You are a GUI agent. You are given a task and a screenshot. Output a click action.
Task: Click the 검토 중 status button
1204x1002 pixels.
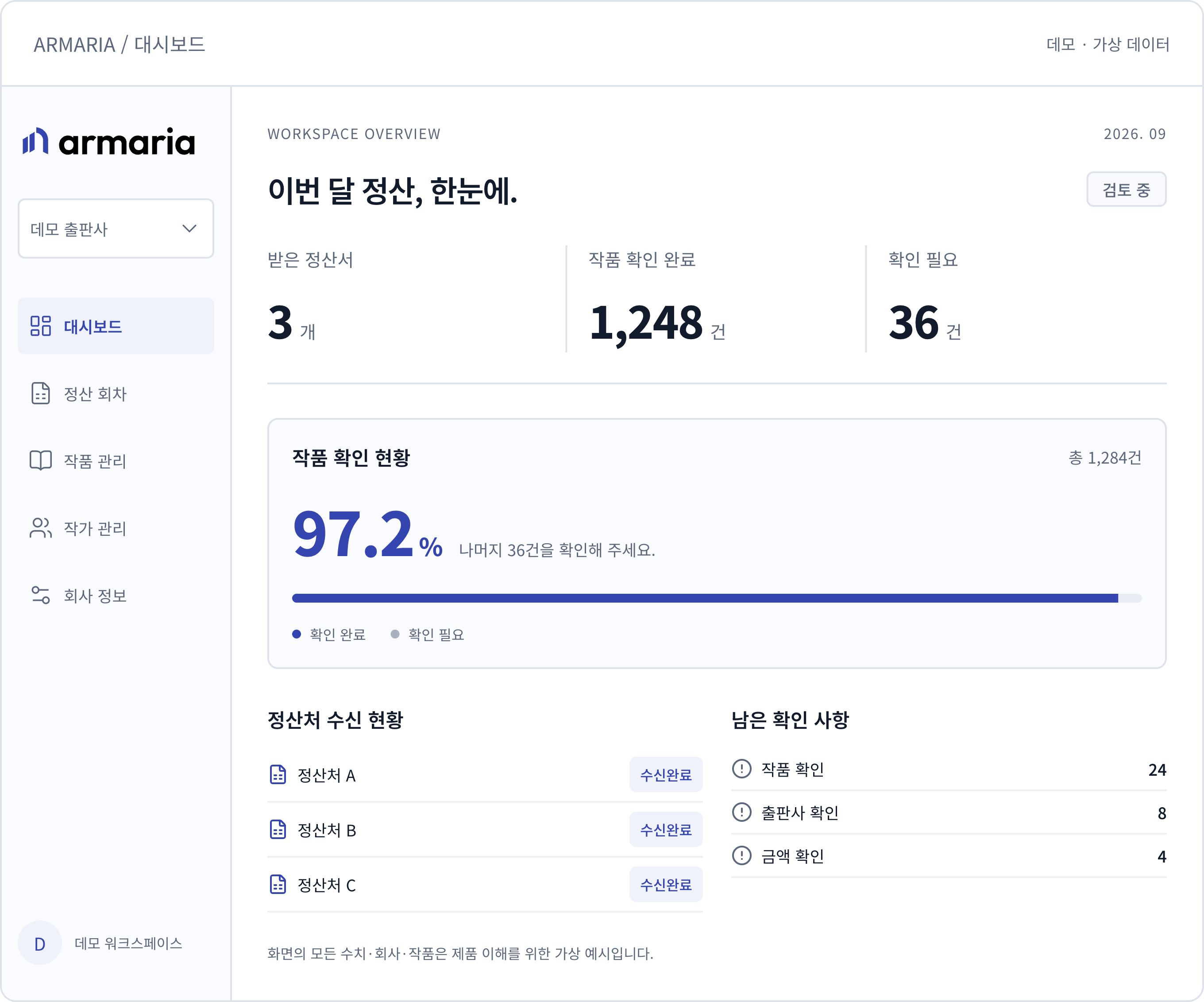click(x=1126, y=189)
